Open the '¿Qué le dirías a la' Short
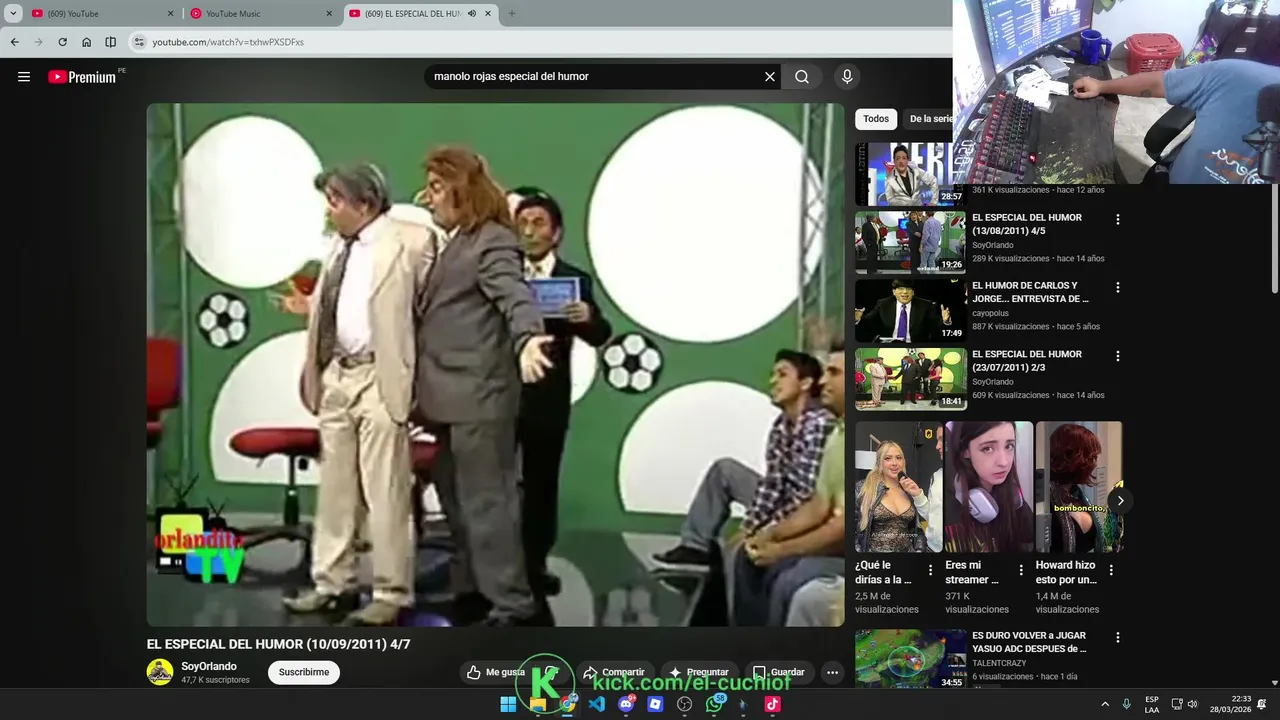Image resolution: width=1280 pixels, height=720 pixels. [898, 487]
